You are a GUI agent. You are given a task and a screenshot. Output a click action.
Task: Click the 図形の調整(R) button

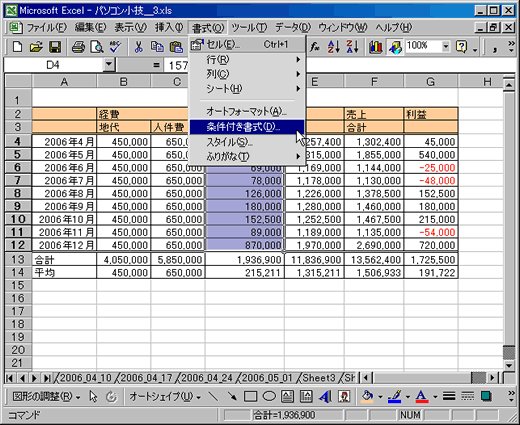click(46, 396)
